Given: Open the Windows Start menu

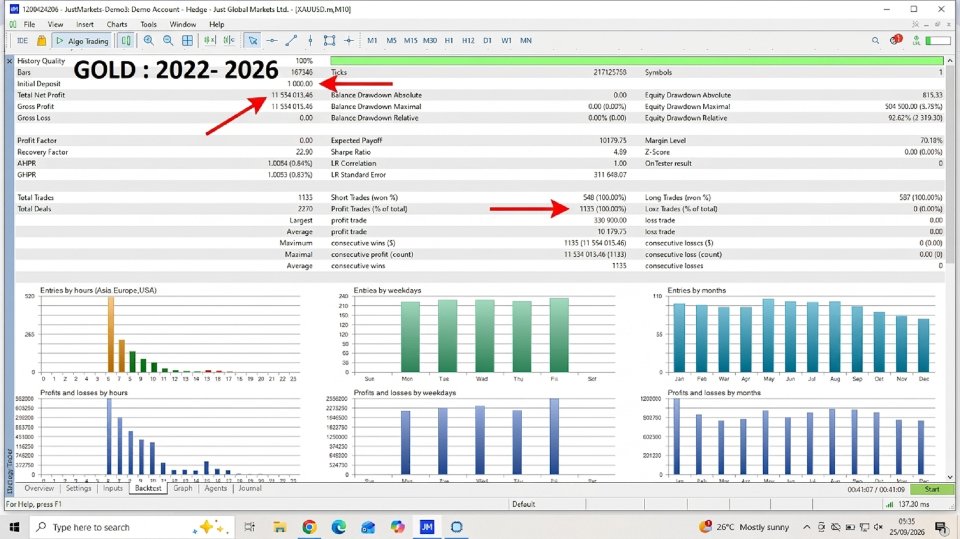Looking at the screenshot, I should 15,527.
